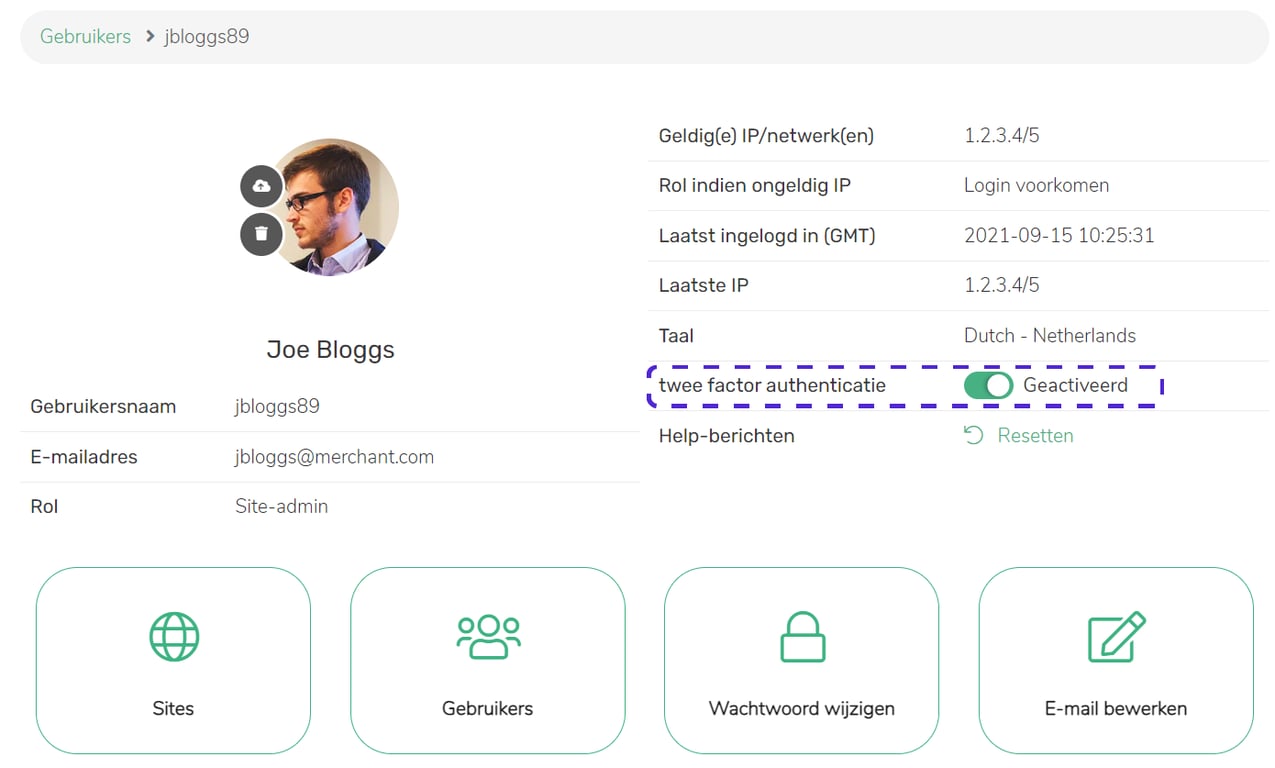Click the Geactiveerd label
The height and width of the screenshot is (768, 1275).
coord(1075,385)
